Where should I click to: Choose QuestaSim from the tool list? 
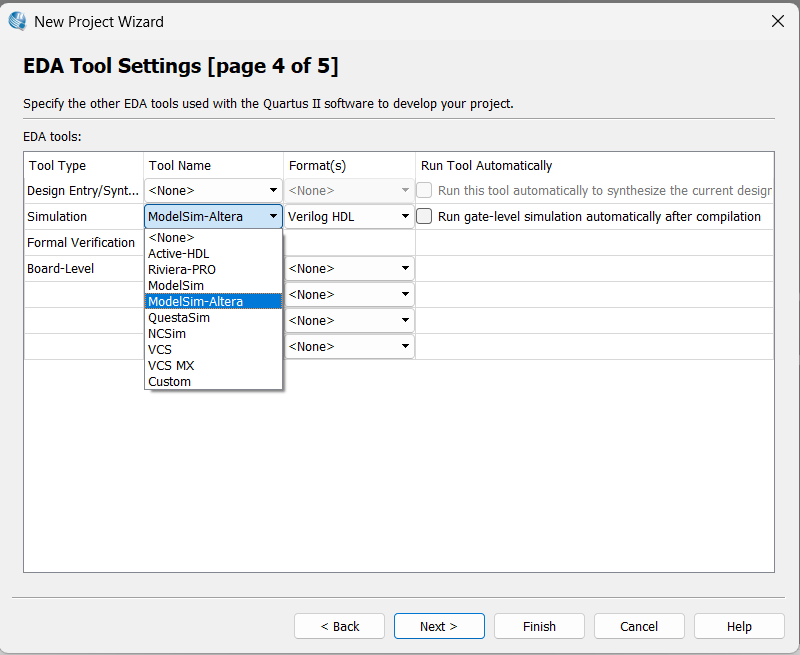click(213, 317)
